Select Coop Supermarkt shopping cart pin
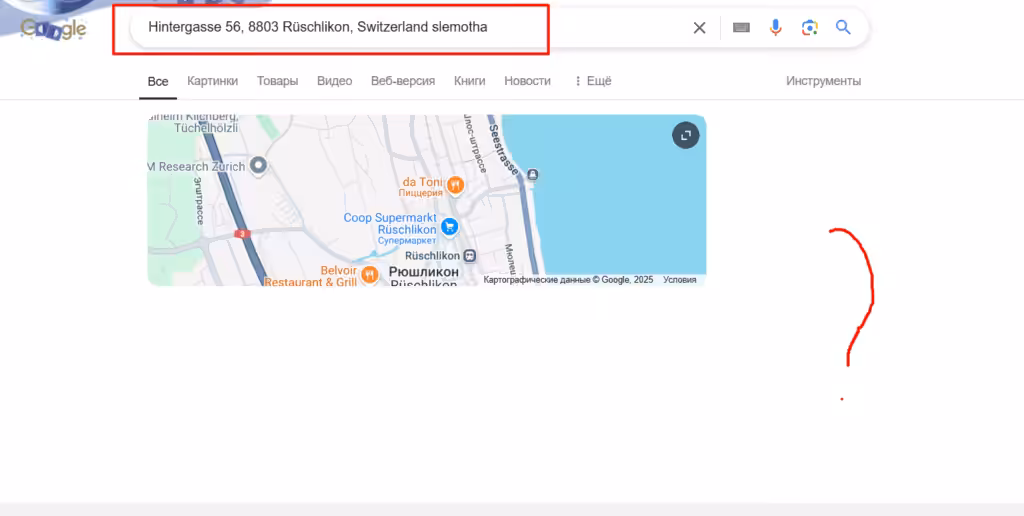This screenshot has height=516, width=1024. [x=449, y=227]
